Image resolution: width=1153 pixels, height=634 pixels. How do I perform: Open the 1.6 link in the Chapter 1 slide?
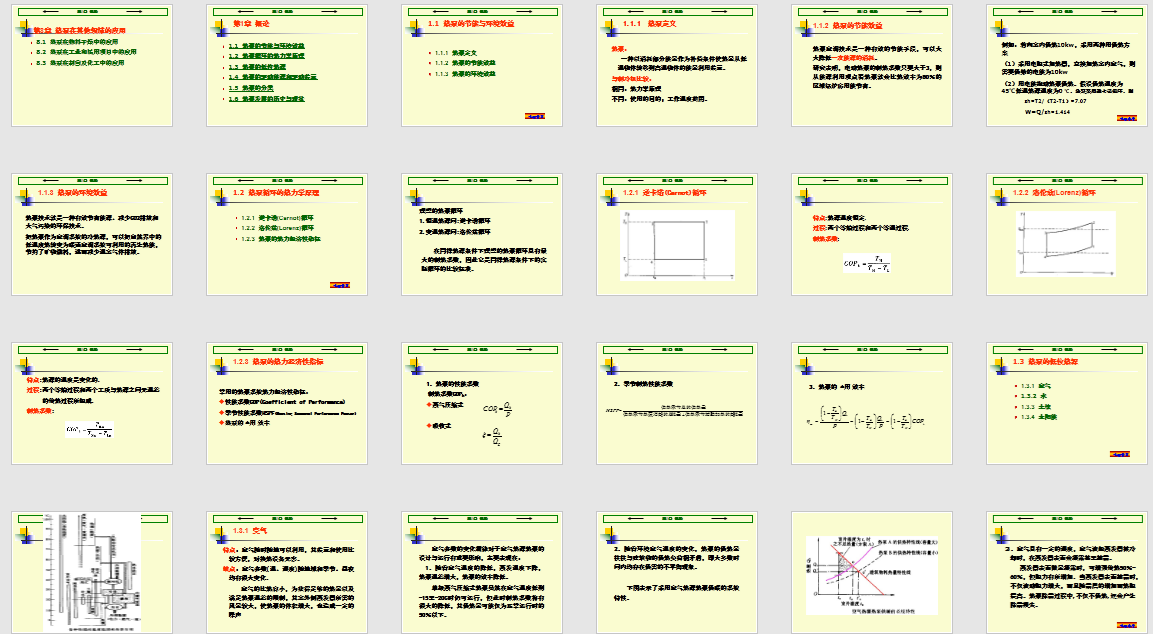265,99
